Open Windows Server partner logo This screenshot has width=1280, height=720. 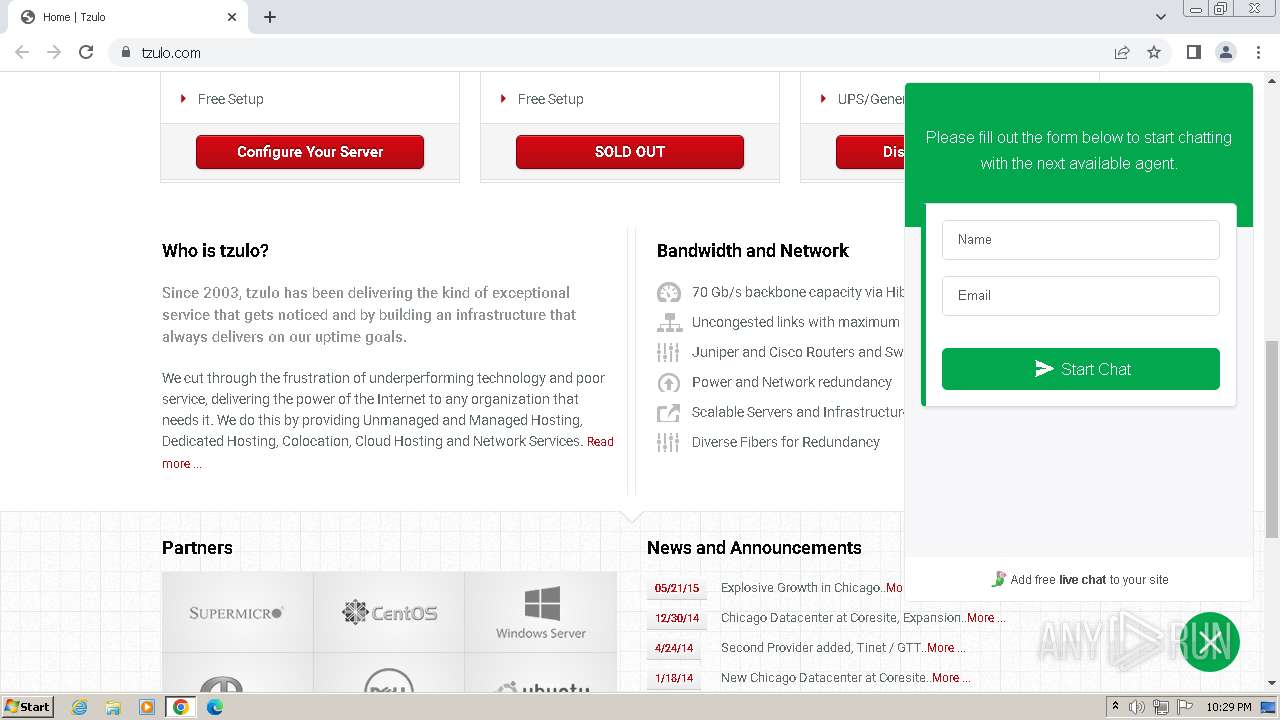coord(541,612)
